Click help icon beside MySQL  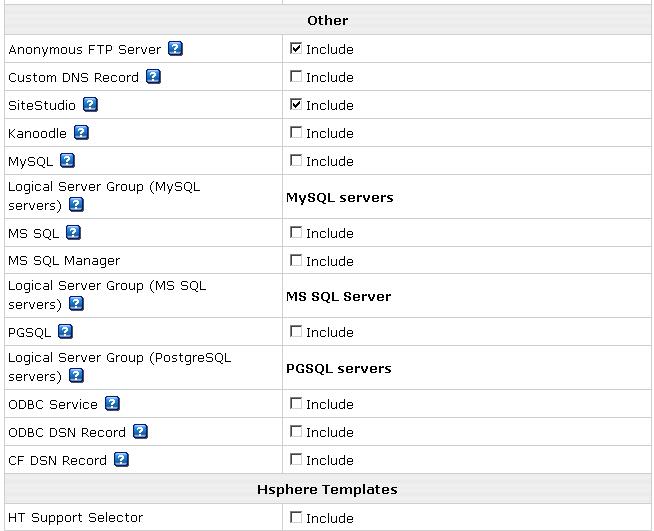[67, 160]
